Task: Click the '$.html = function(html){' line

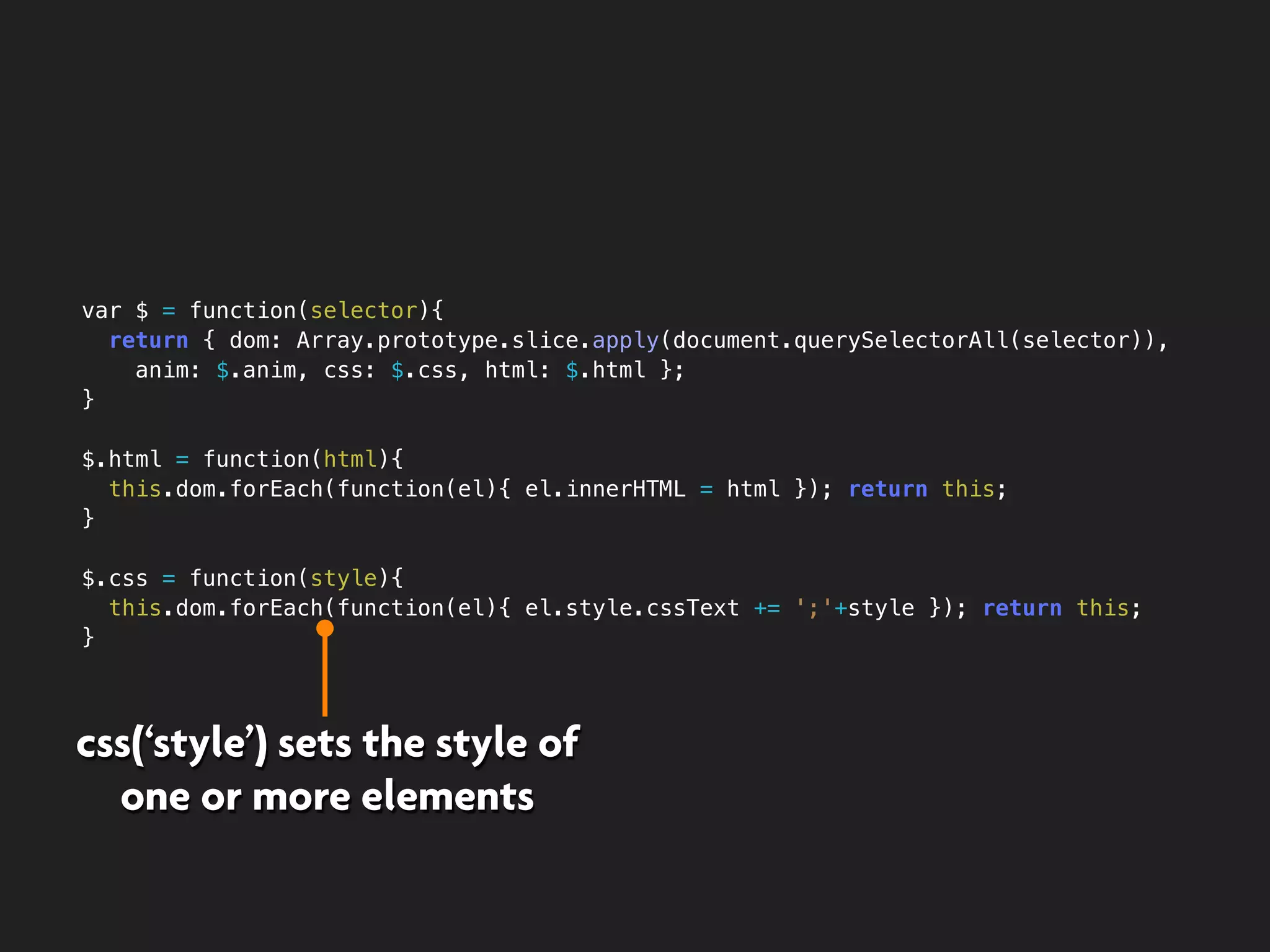Action: click(x=242, y=459)
